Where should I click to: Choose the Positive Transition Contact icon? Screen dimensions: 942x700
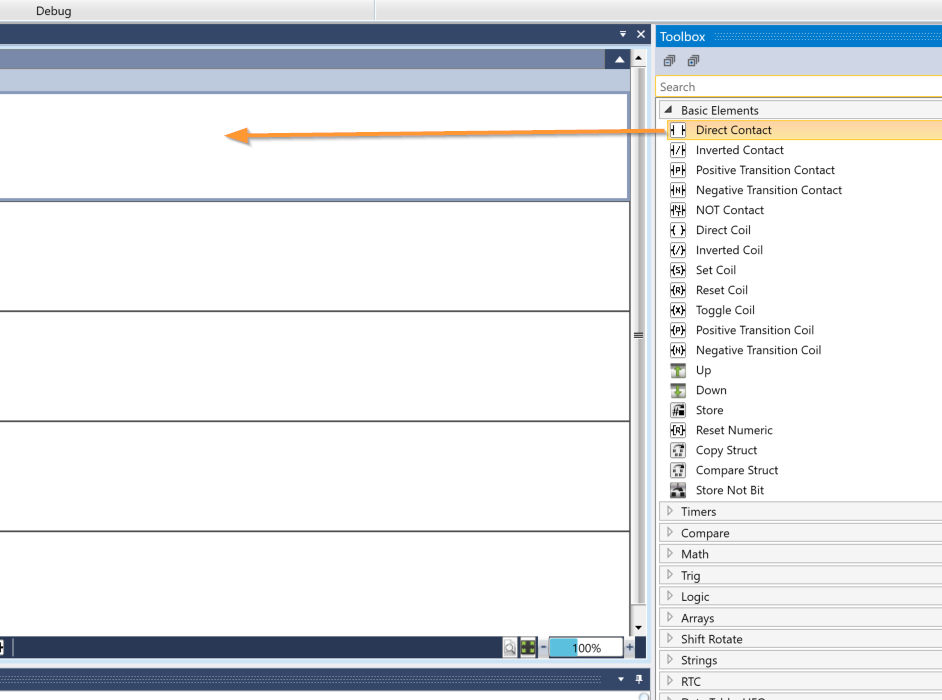tap(678, 170)
